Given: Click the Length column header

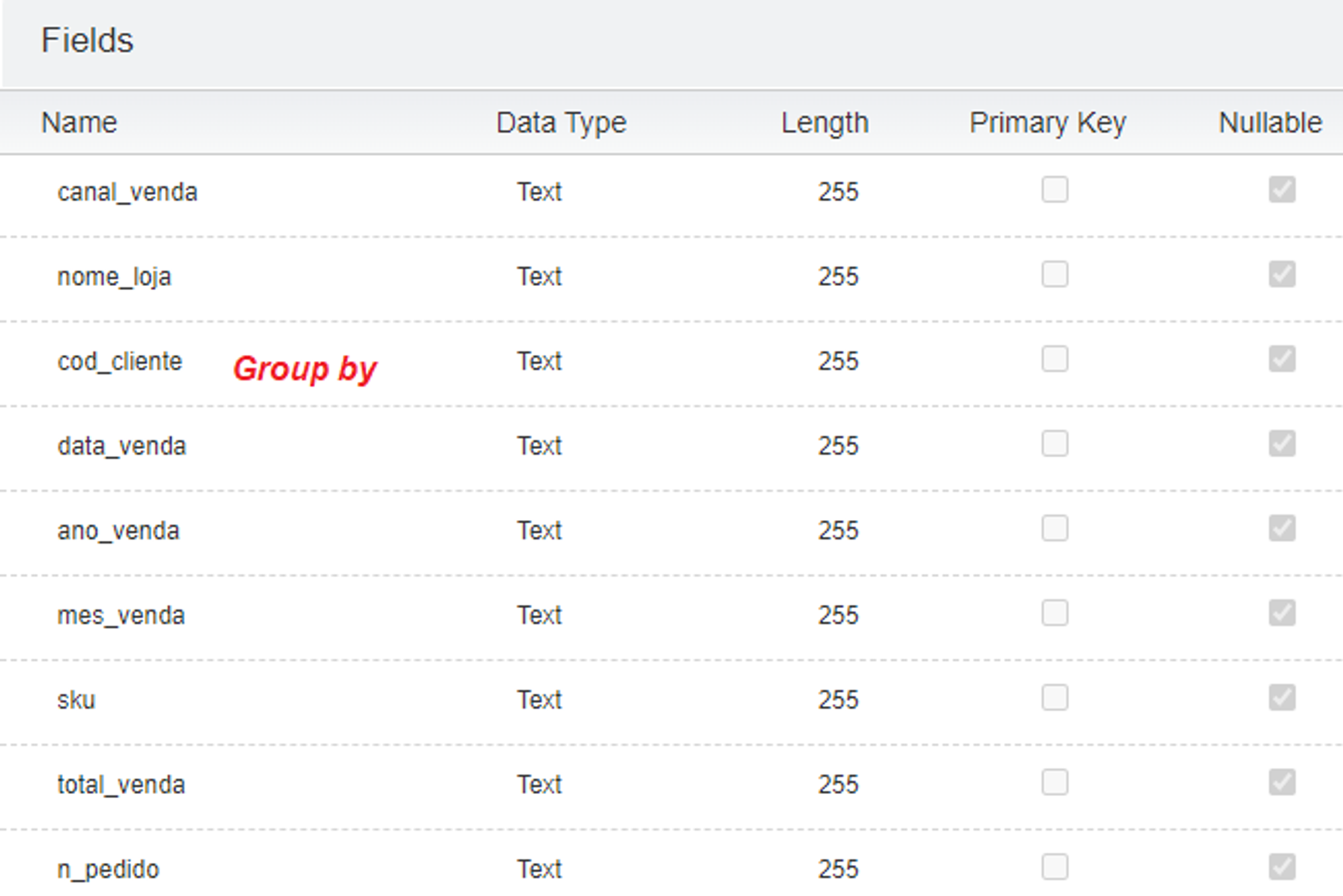Looking at the screenshot, I should [x=824, y=123].
